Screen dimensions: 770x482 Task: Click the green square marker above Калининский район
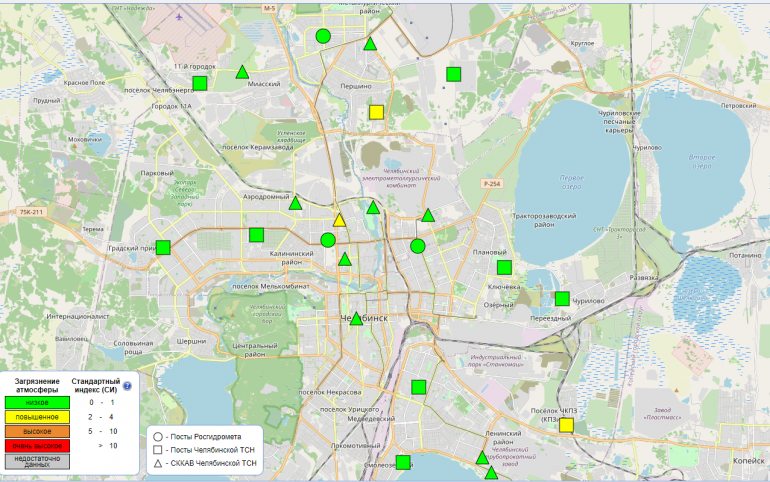coord(256,235)
